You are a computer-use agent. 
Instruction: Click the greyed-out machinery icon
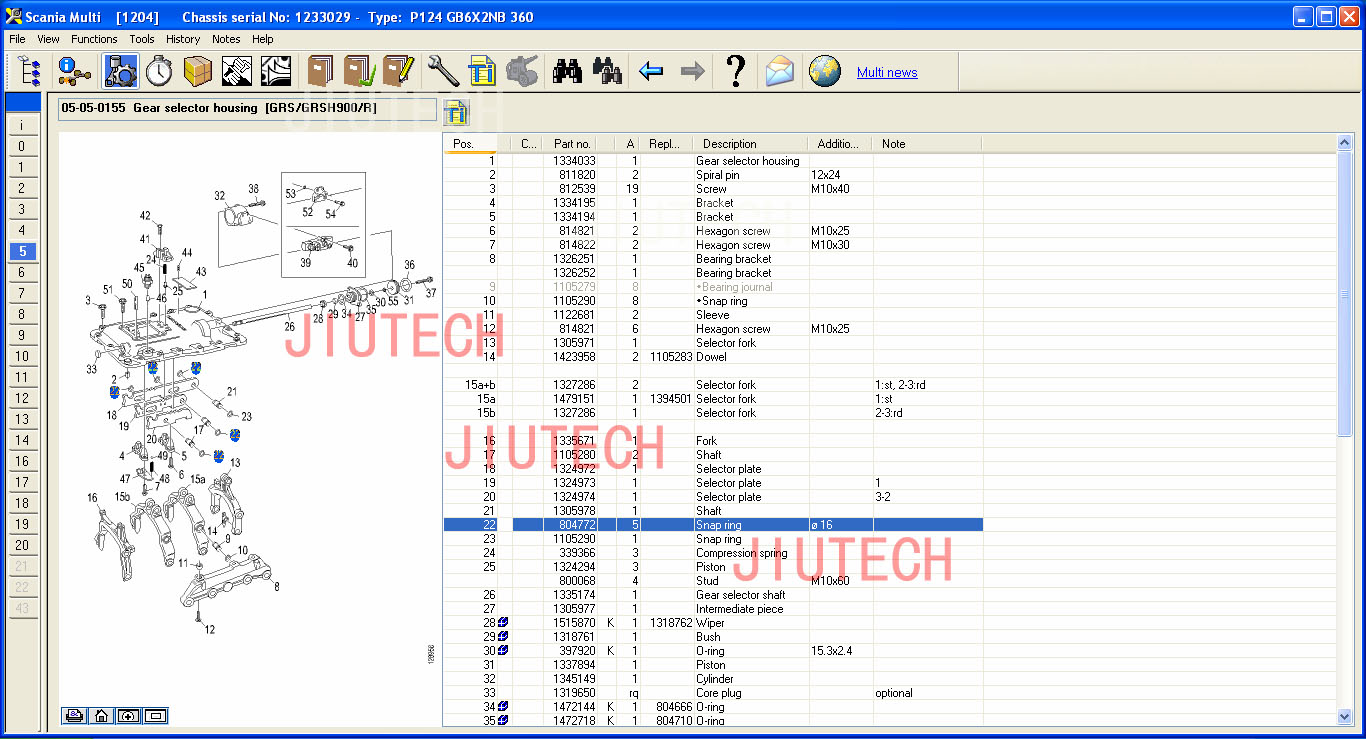click(x=522, y=71)
